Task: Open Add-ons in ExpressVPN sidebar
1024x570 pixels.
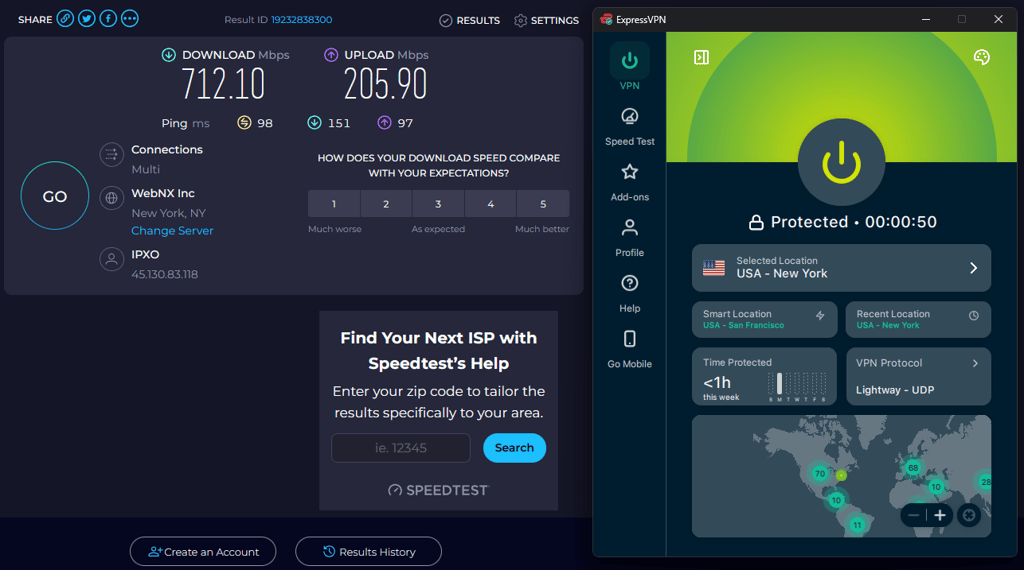Action: click(630, 182)
